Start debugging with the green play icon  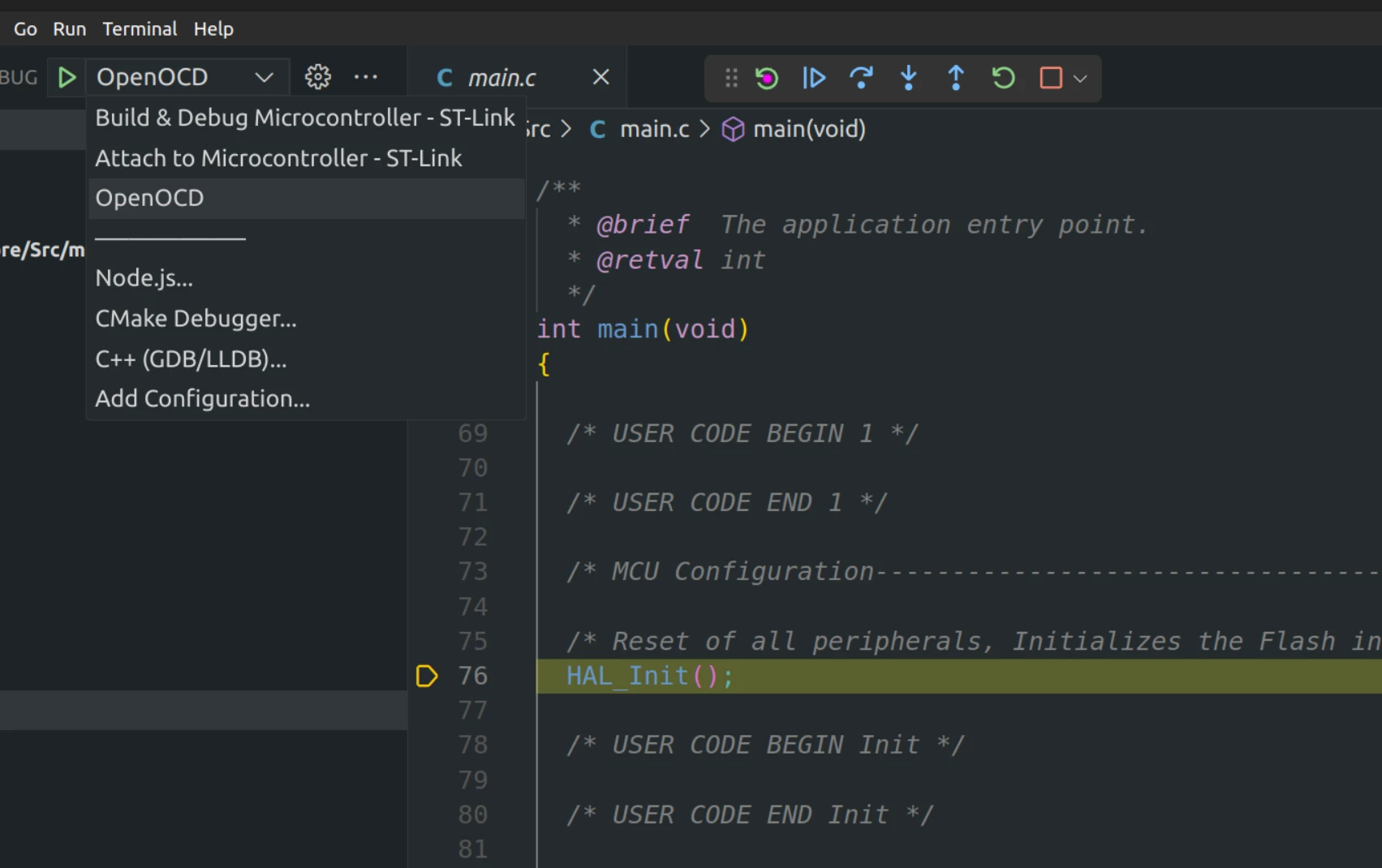67,78
